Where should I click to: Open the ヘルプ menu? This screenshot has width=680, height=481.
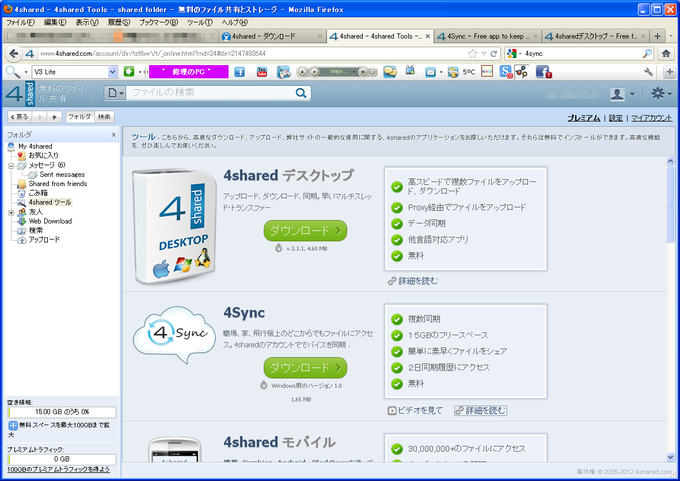pos(235,22)
